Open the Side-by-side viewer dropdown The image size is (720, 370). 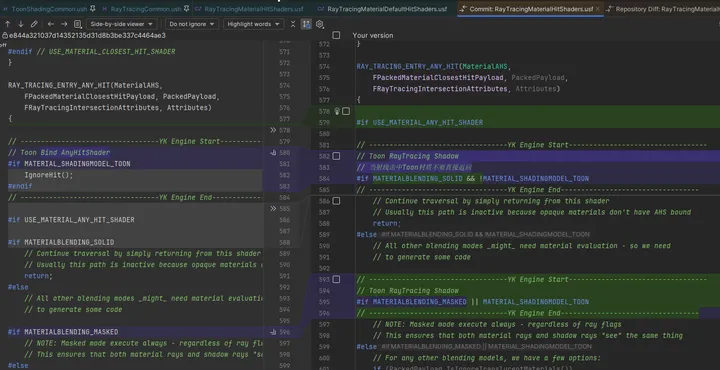pos(122,24)
